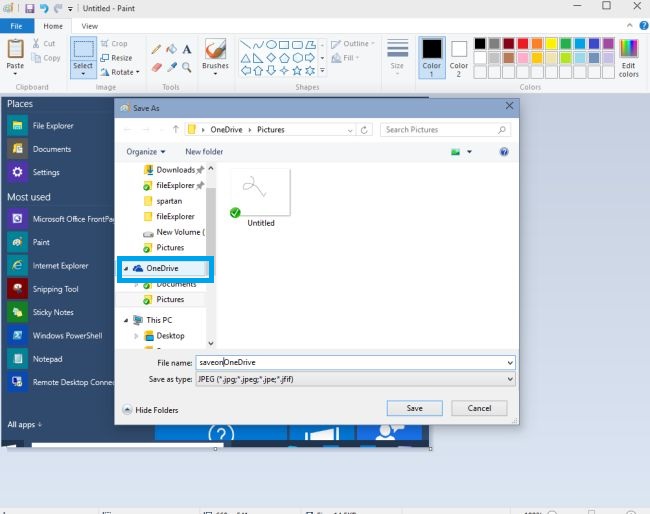Pick the red color swatch

523,44
